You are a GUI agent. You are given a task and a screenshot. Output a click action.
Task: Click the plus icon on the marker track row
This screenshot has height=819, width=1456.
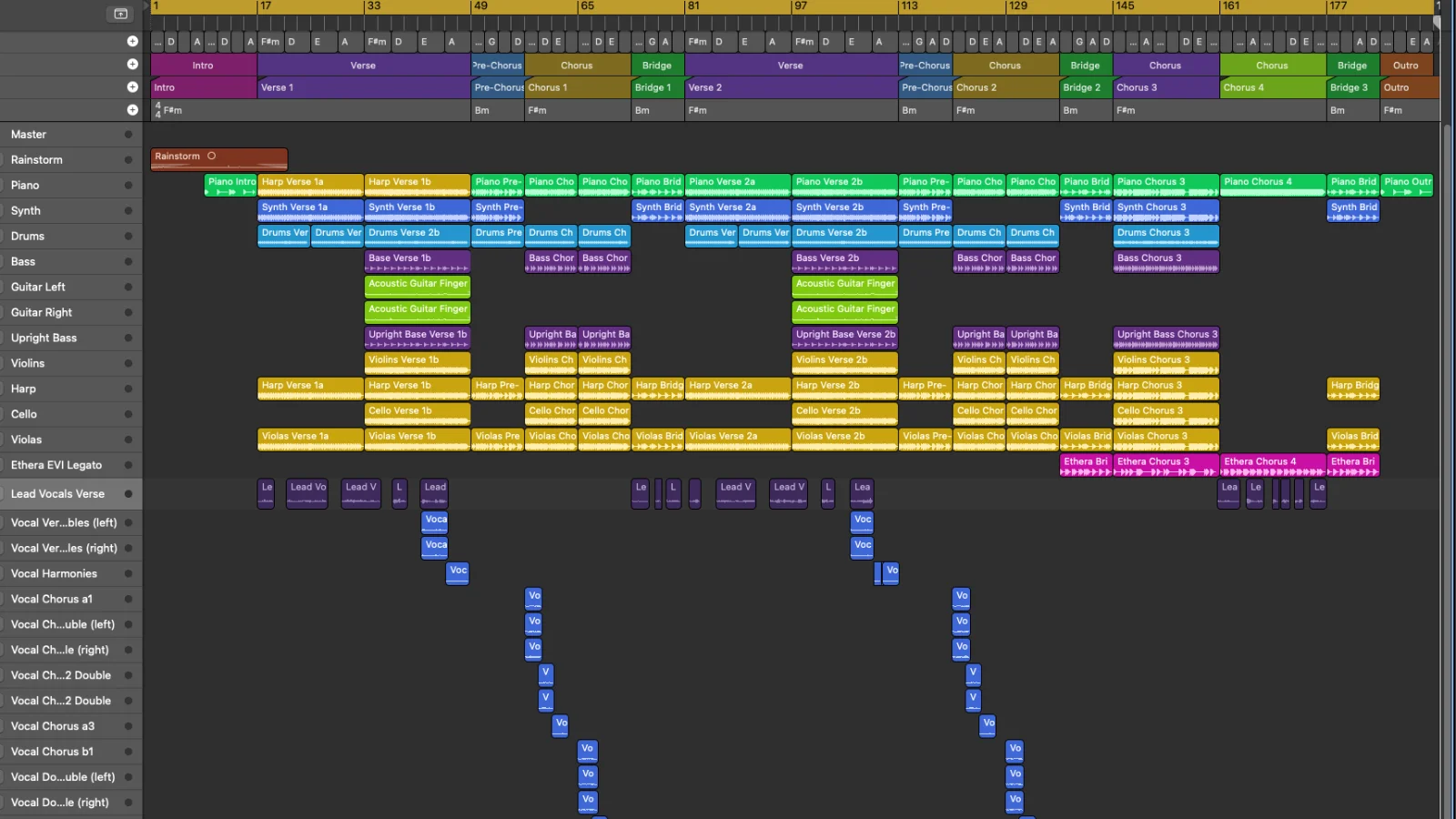[133, 87]
